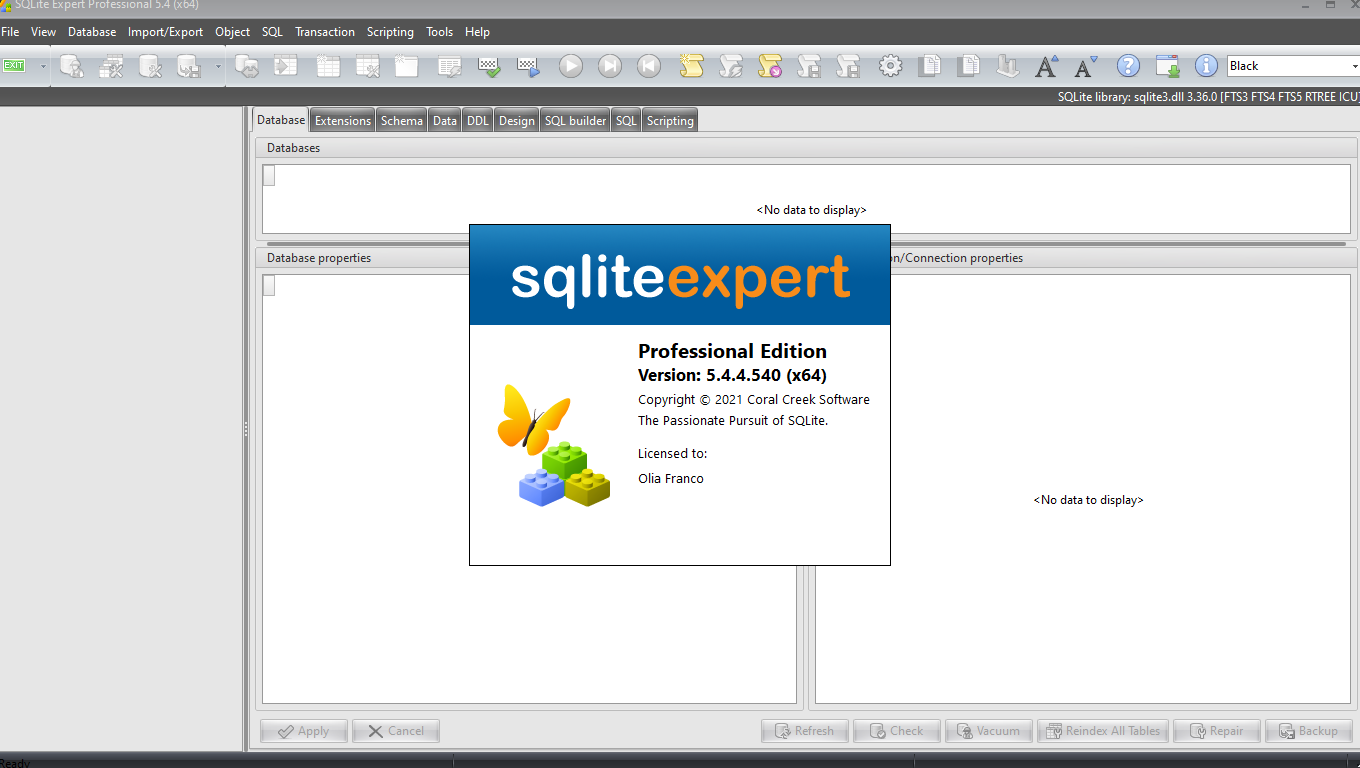Click the Check button
This screenshot has width=1360, height=768.
897,731
